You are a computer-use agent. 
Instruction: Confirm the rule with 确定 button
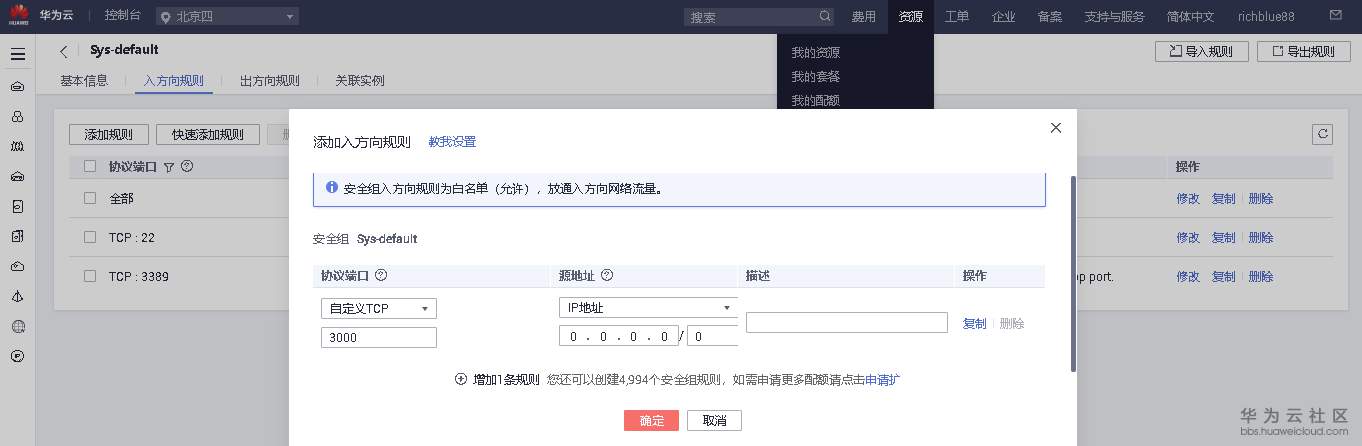coord(651,420)
